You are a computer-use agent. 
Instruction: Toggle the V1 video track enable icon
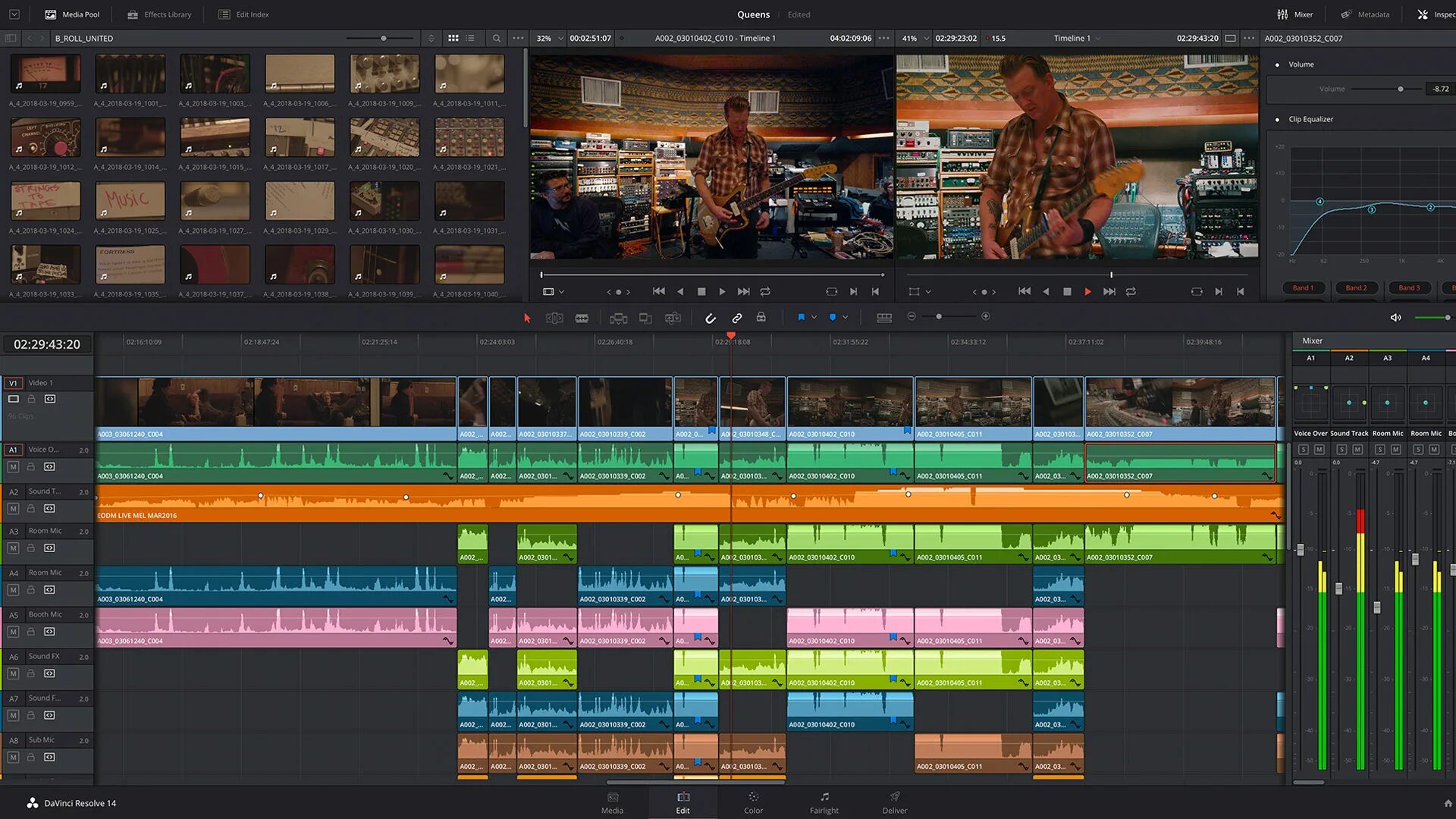click(x=13, y=399)
